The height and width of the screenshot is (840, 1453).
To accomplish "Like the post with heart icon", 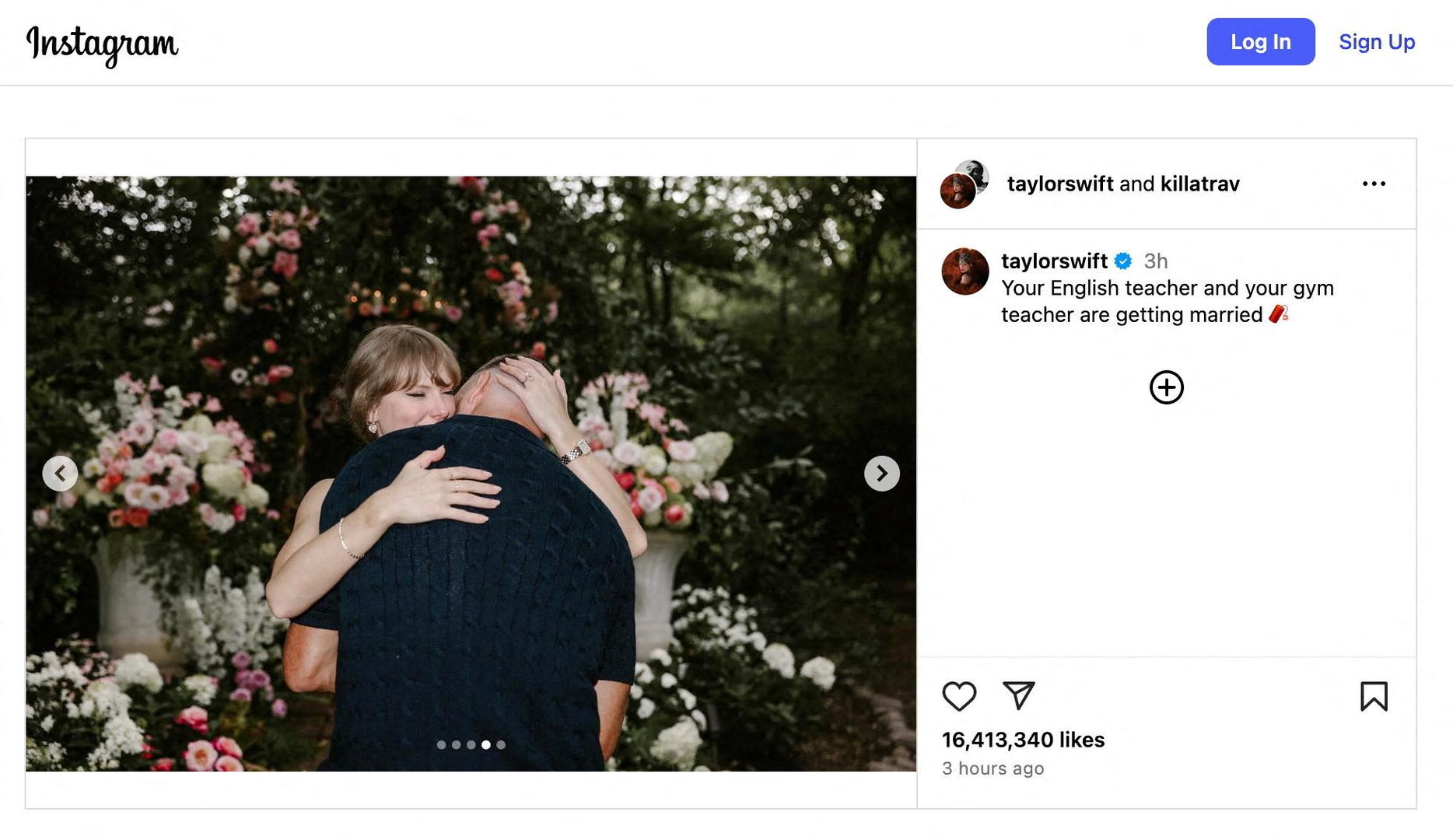I will tap(958, 696).
